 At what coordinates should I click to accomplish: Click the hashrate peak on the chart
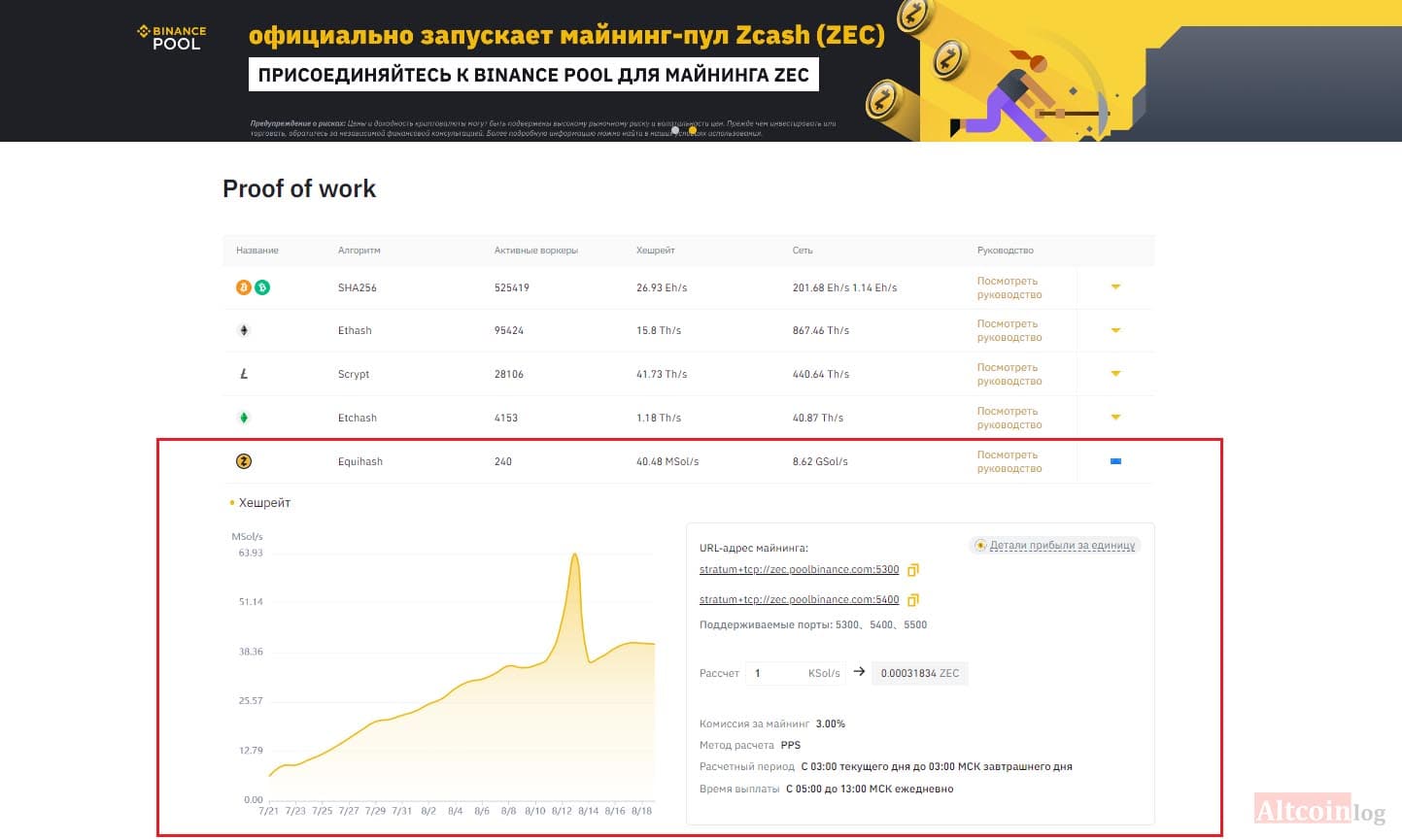pos(575,554)
